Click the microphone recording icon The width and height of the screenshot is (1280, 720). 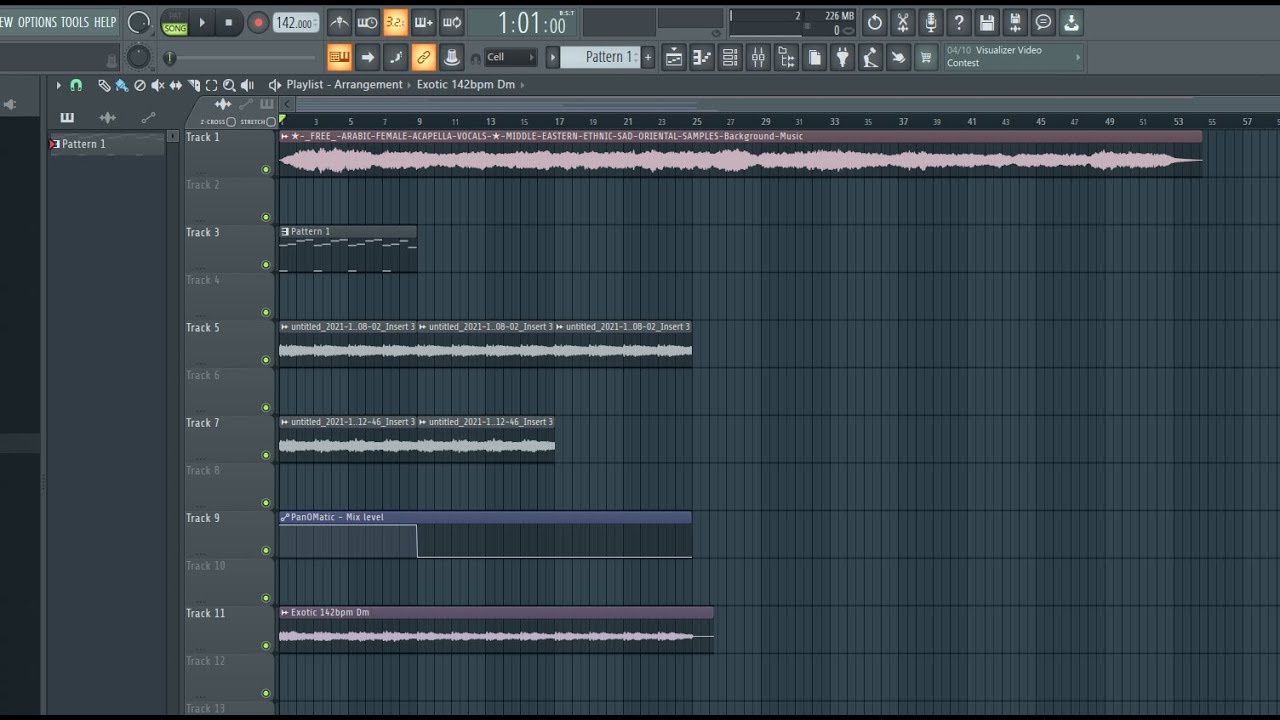931,22
